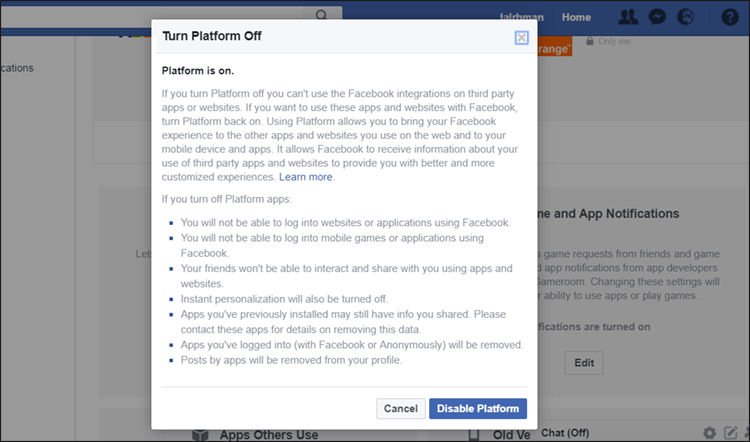Click the Disable Platform button
The height and width of the screenshot is (442, 750).
(478, 408)
